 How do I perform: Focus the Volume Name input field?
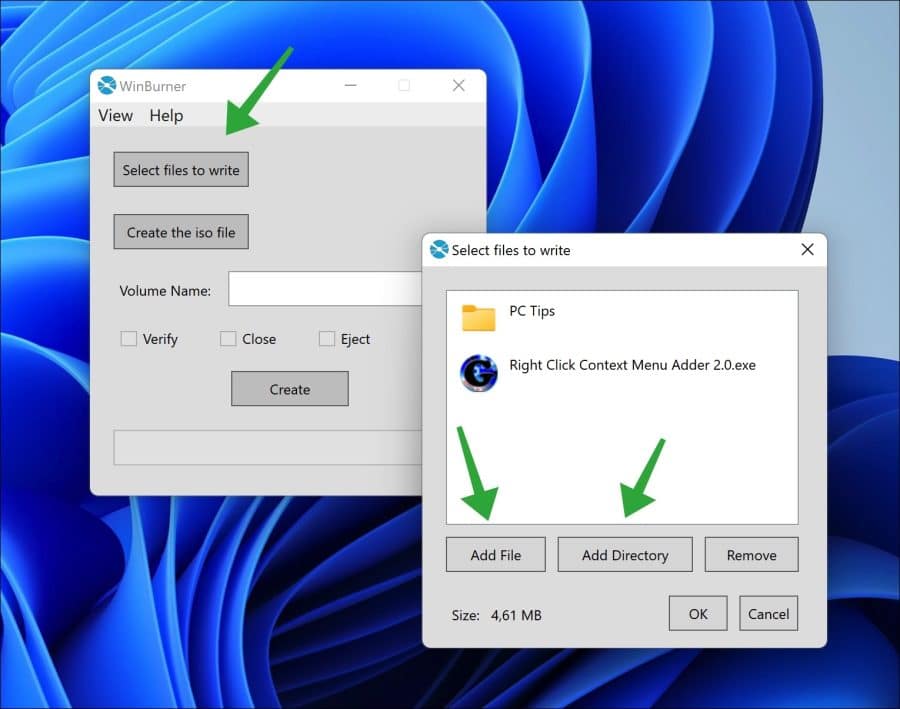(325, 289)
